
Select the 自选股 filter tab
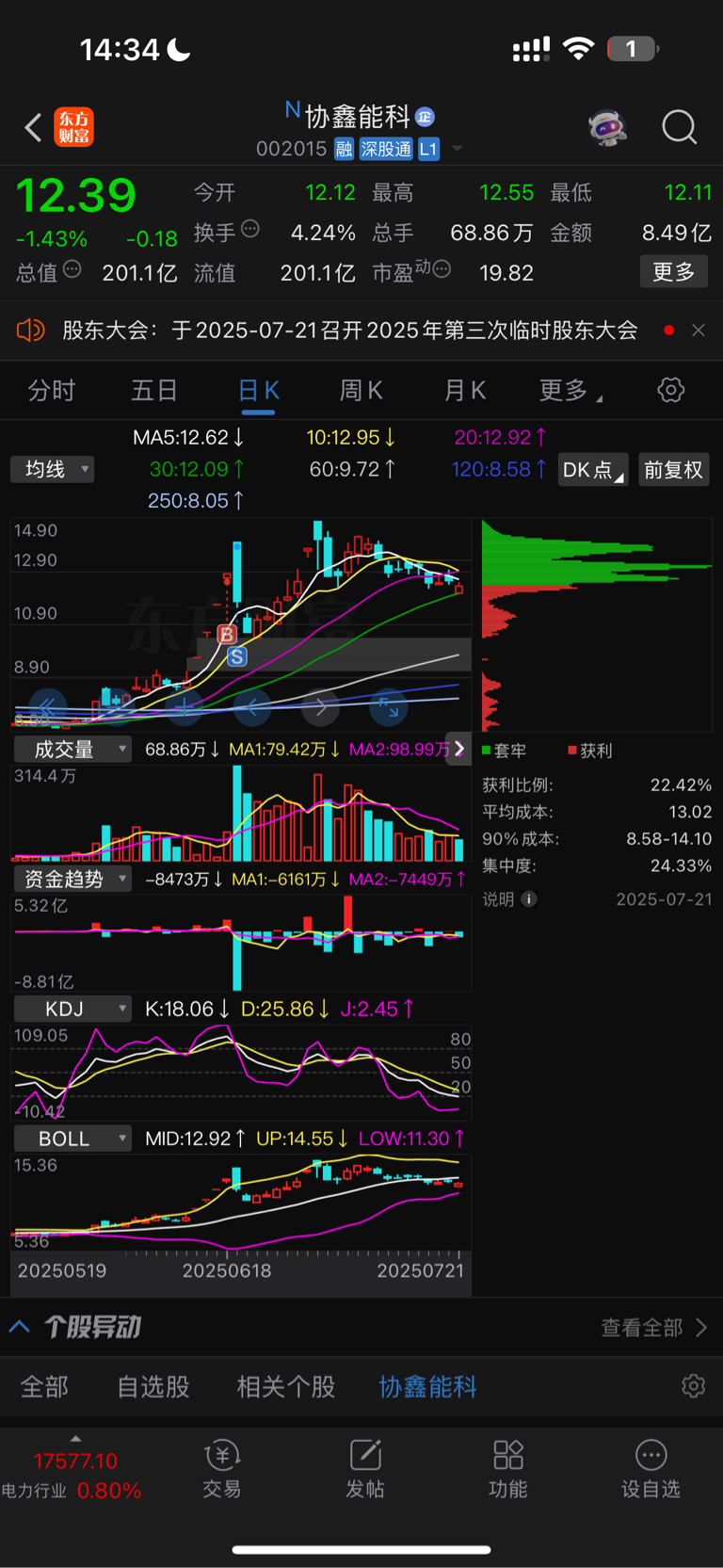pyautogui.click(x=153, y=1386)
